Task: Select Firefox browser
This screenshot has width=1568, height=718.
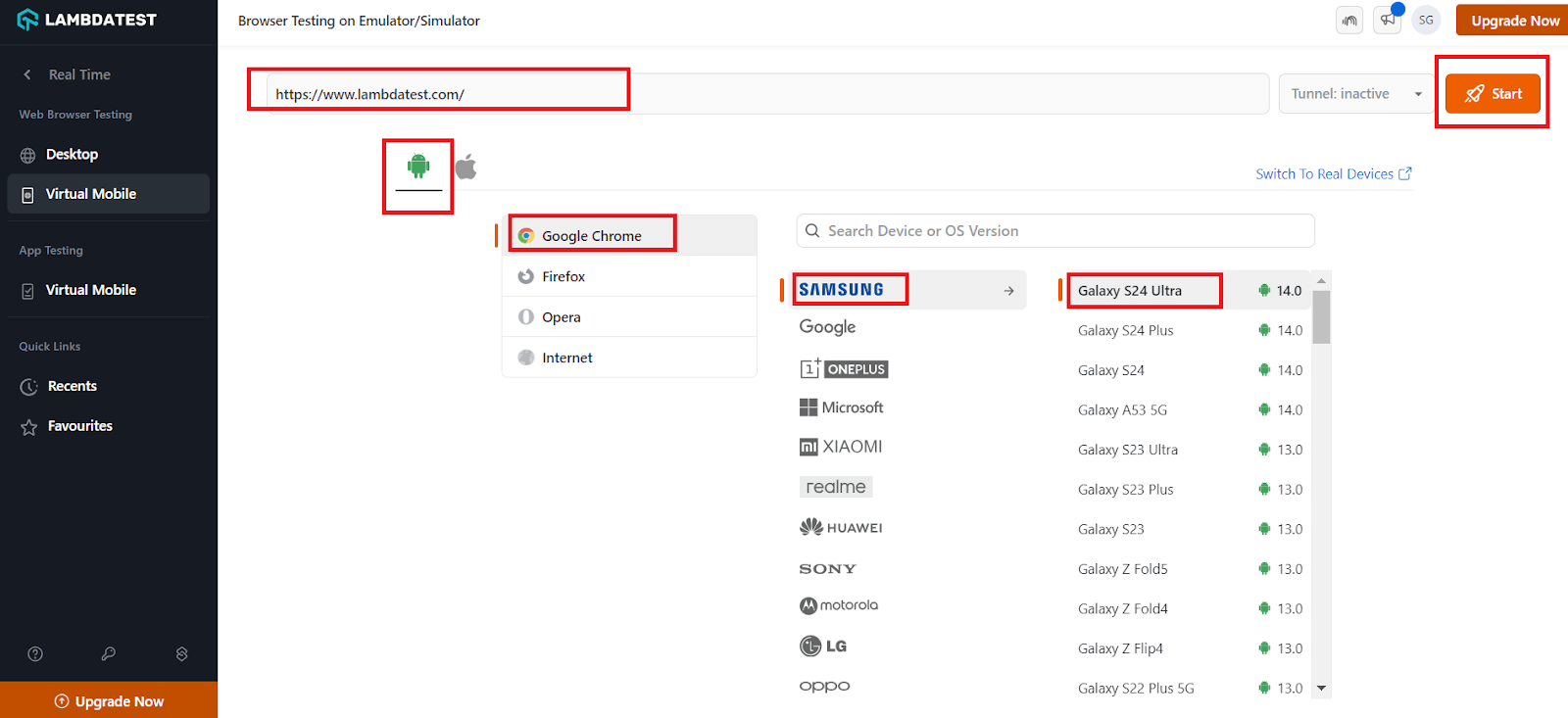Action: click(x=630, y=276)
